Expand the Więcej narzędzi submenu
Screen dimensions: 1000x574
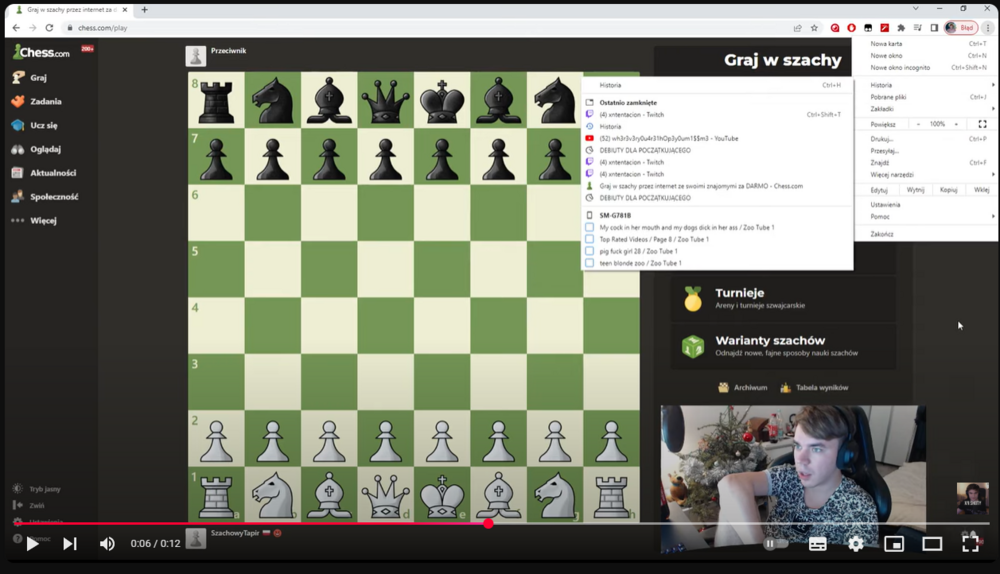(x=927, y=175)
